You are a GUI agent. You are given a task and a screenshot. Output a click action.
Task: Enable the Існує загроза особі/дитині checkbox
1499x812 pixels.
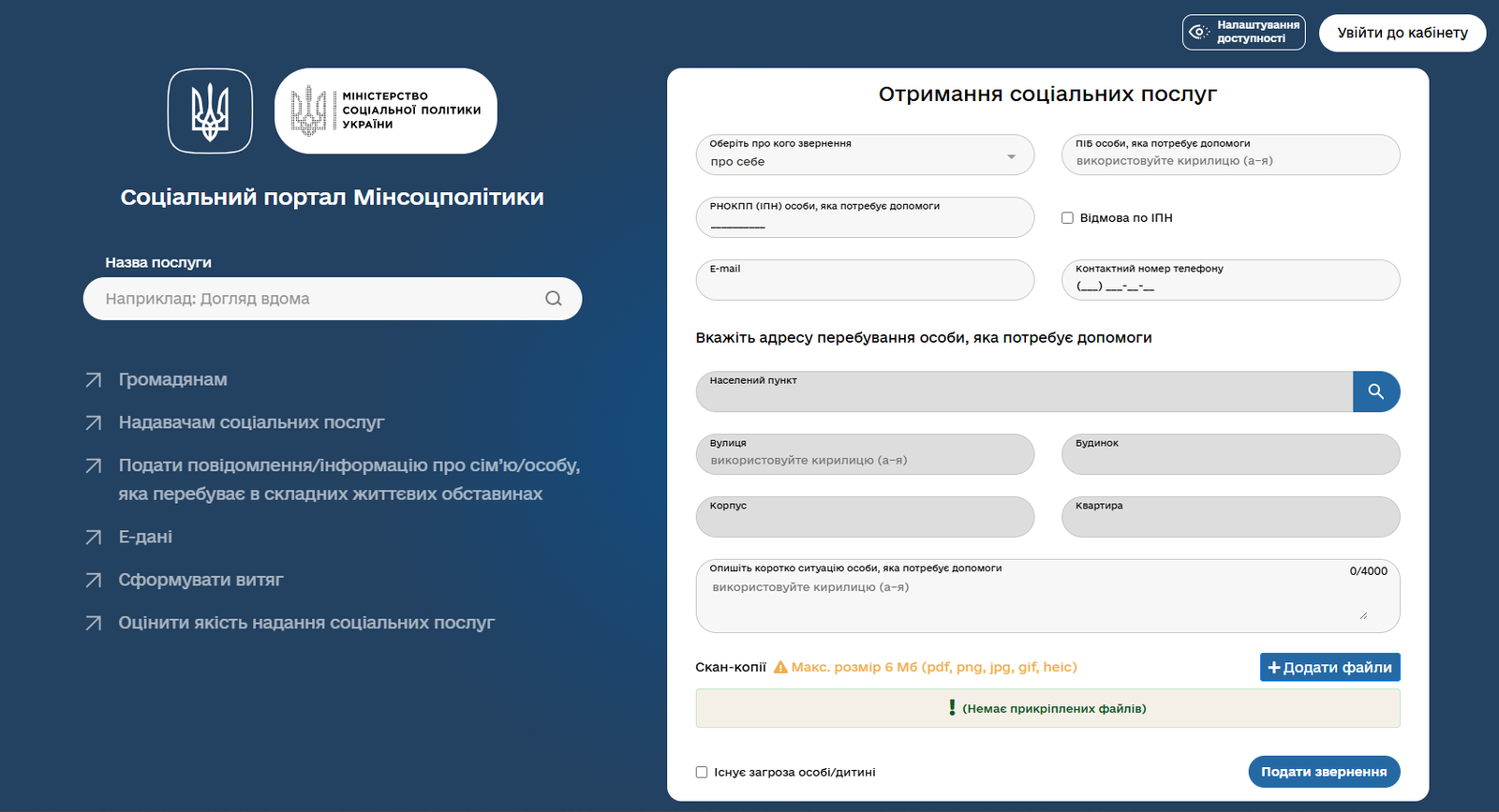click(x=702, y=773)
